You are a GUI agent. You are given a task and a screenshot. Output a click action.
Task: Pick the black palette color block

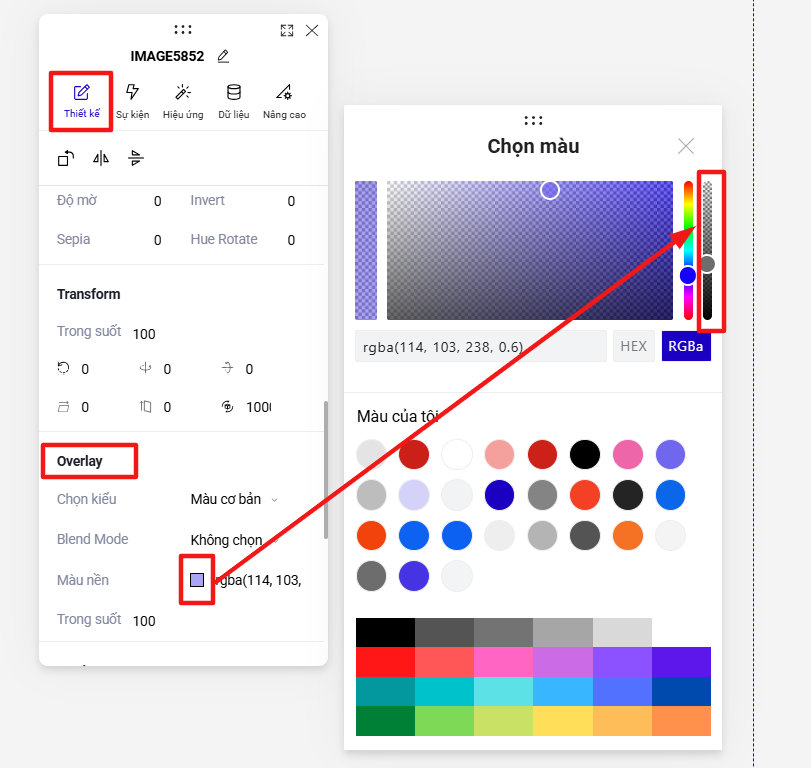tap(385, 632)
